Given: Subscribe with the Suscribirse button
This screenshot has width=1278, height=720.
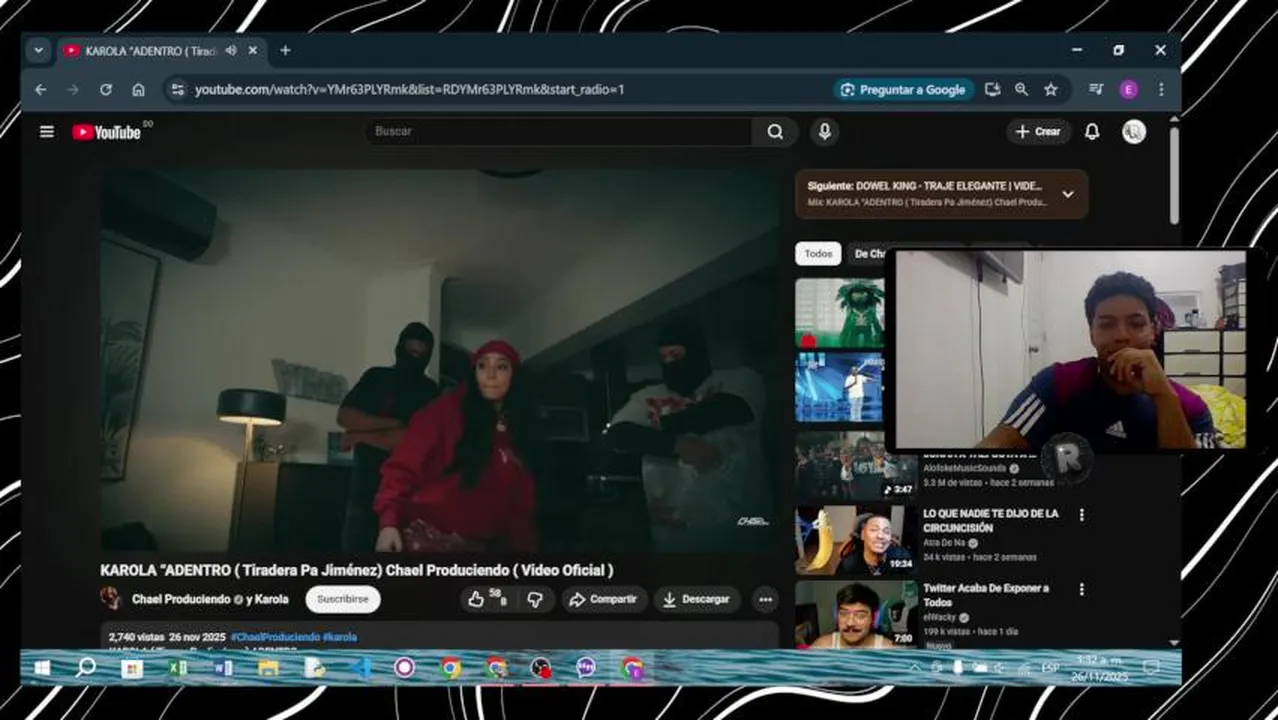Looking at the screenshot, I should [x=343, y=599].
